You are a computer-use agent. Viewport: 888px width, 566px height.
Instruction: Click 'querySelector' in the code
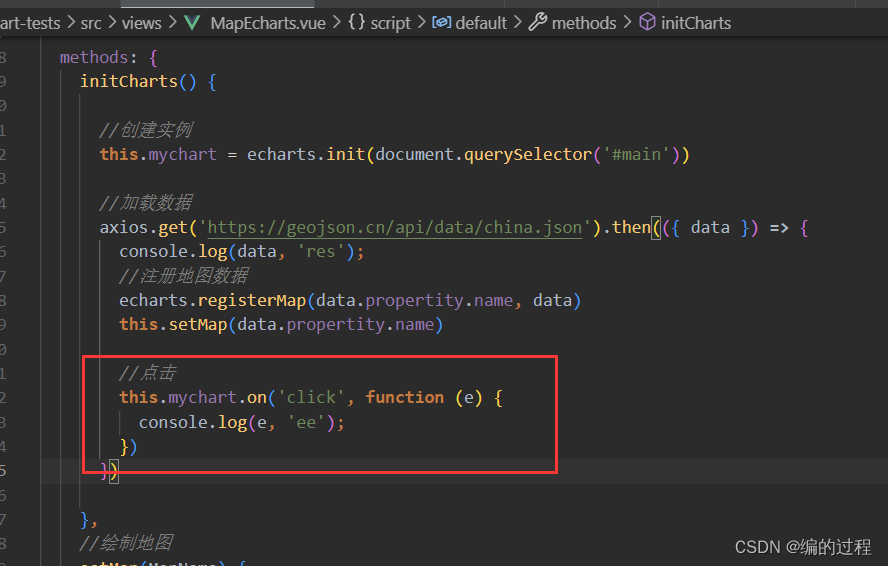pyautogui.click(x=528, y=155)
